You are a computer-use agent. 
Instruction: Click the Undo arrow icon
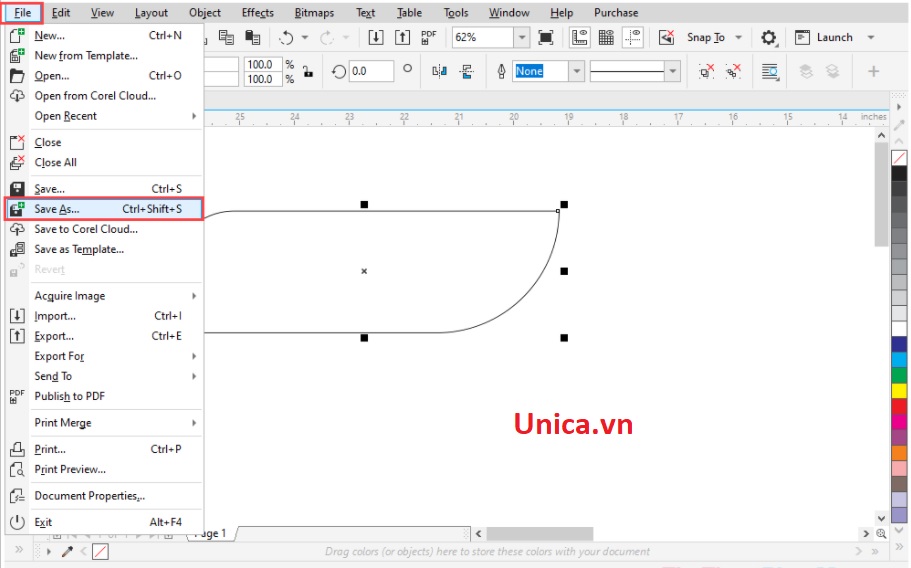click(286, 38)
